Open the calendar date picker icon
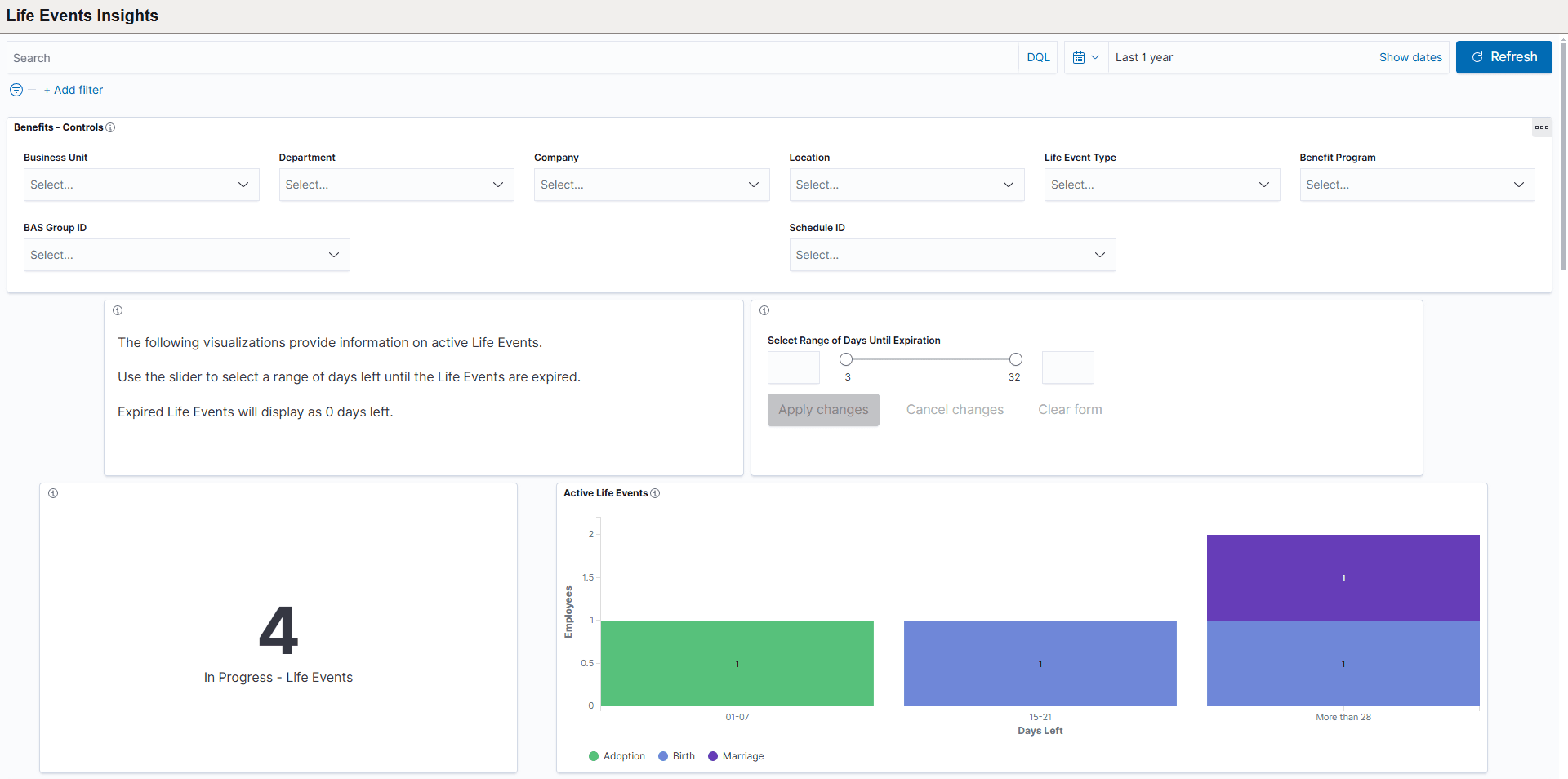Screen dimensions: 1568x779 1080,57
